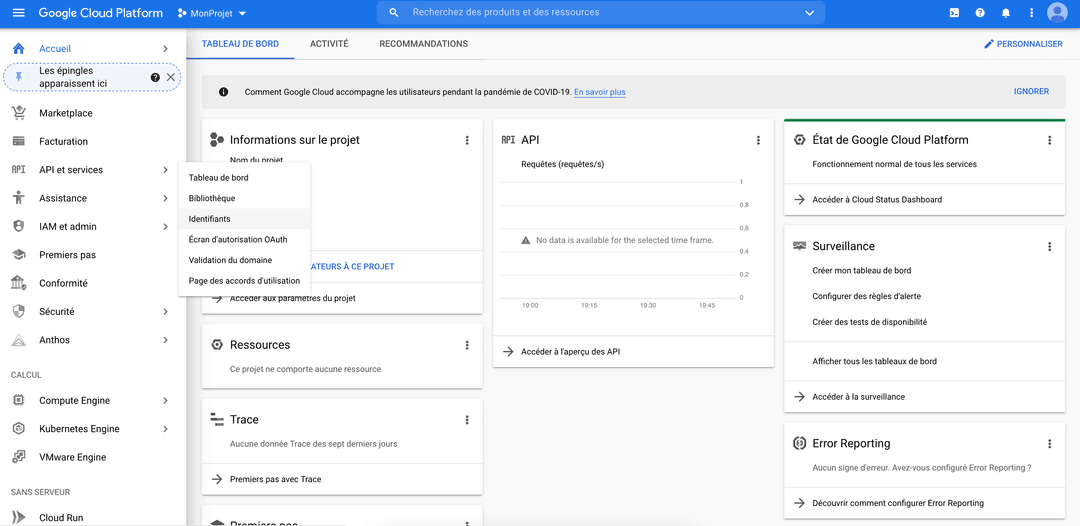1080x526 pixels.
Task: Open the top bar three-dot settings menu
Action: coord(1031,13)
